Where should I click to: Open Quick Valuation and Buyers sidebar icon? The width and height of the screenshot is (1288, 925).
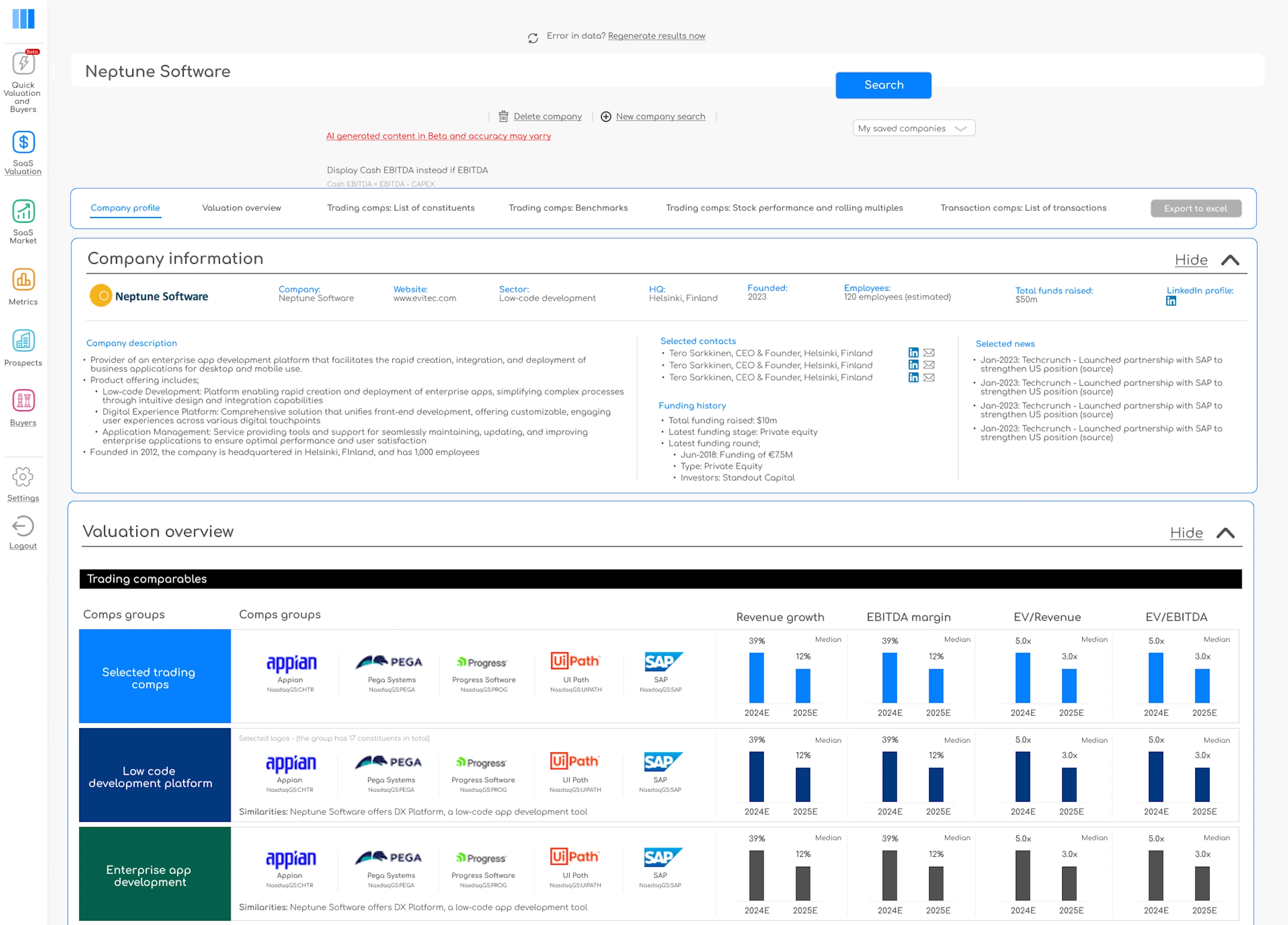point(23,63)
